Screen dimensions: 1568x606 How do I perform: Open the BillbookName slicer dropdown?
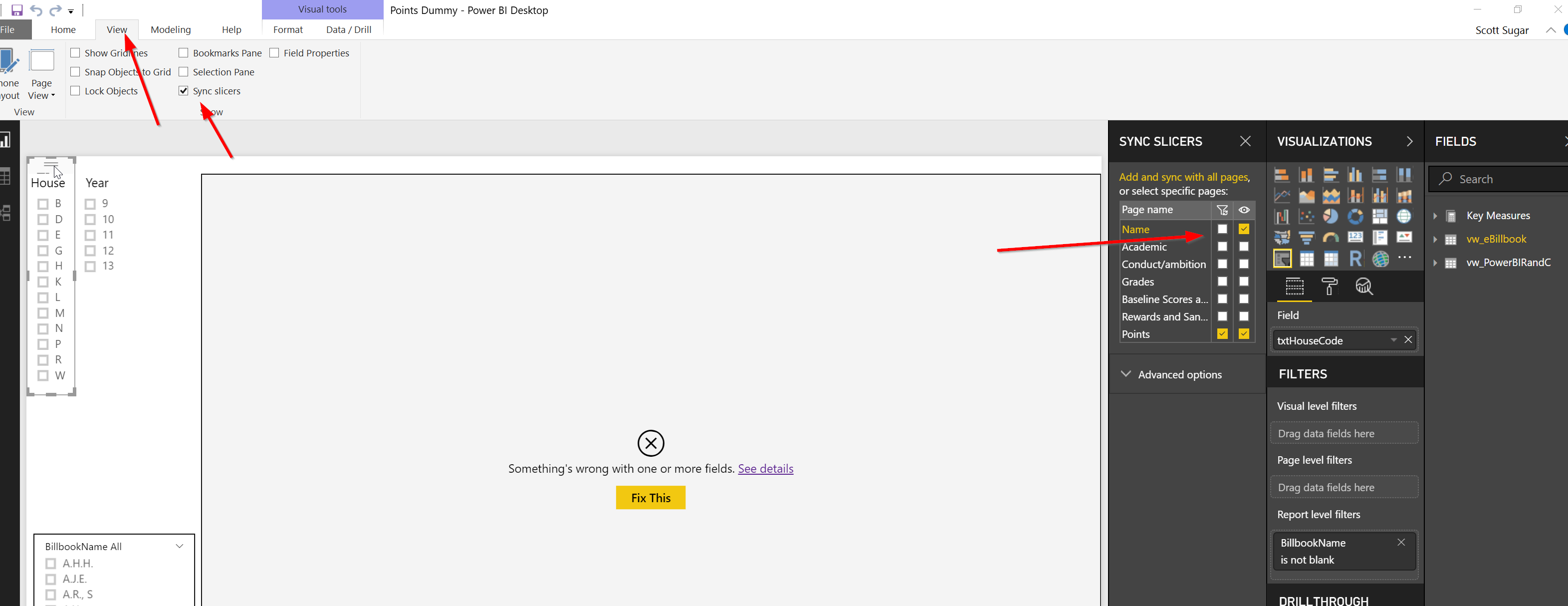click(x=180, y=546)
